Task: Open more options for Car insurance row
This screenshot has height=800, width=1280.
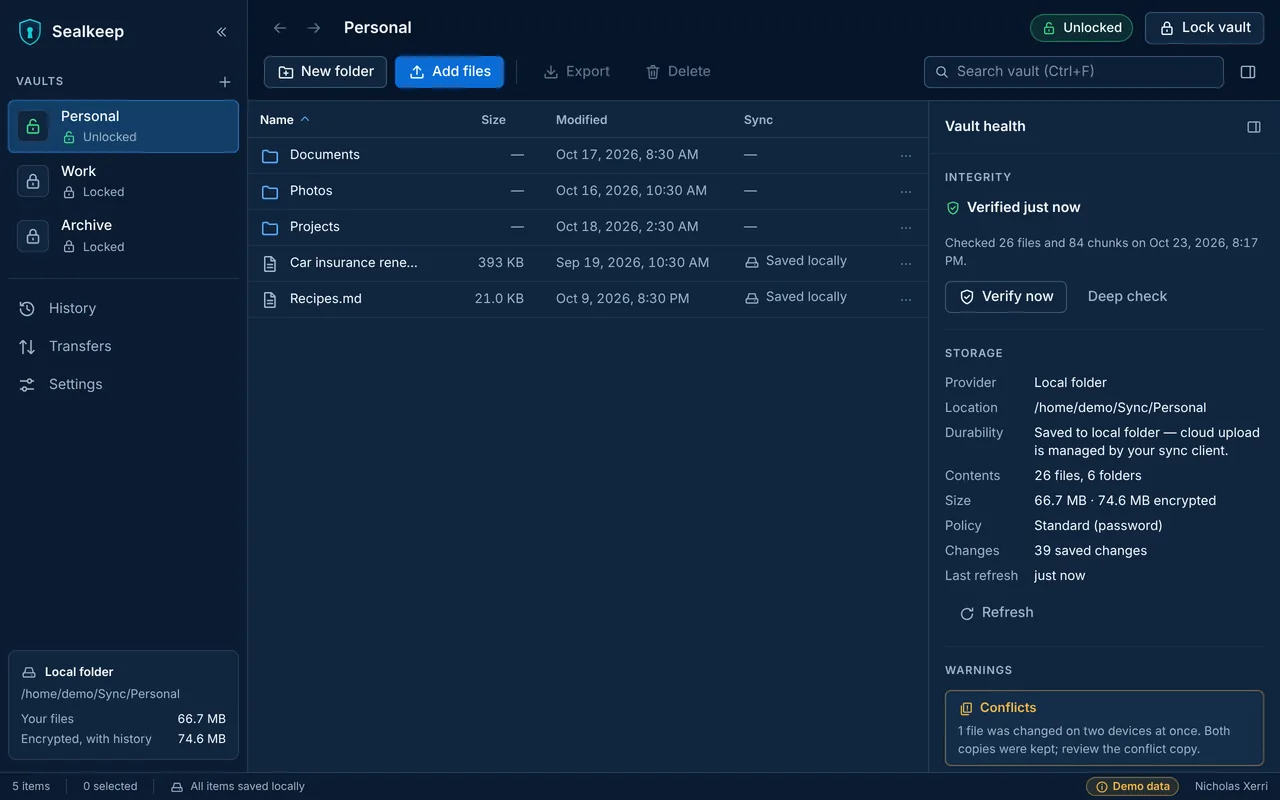Action: (x=906, y=264)
